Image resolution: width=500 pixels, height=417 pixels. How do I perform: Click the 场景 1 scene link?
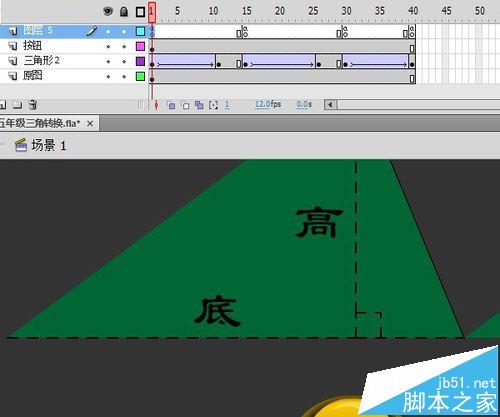point(49,145)
